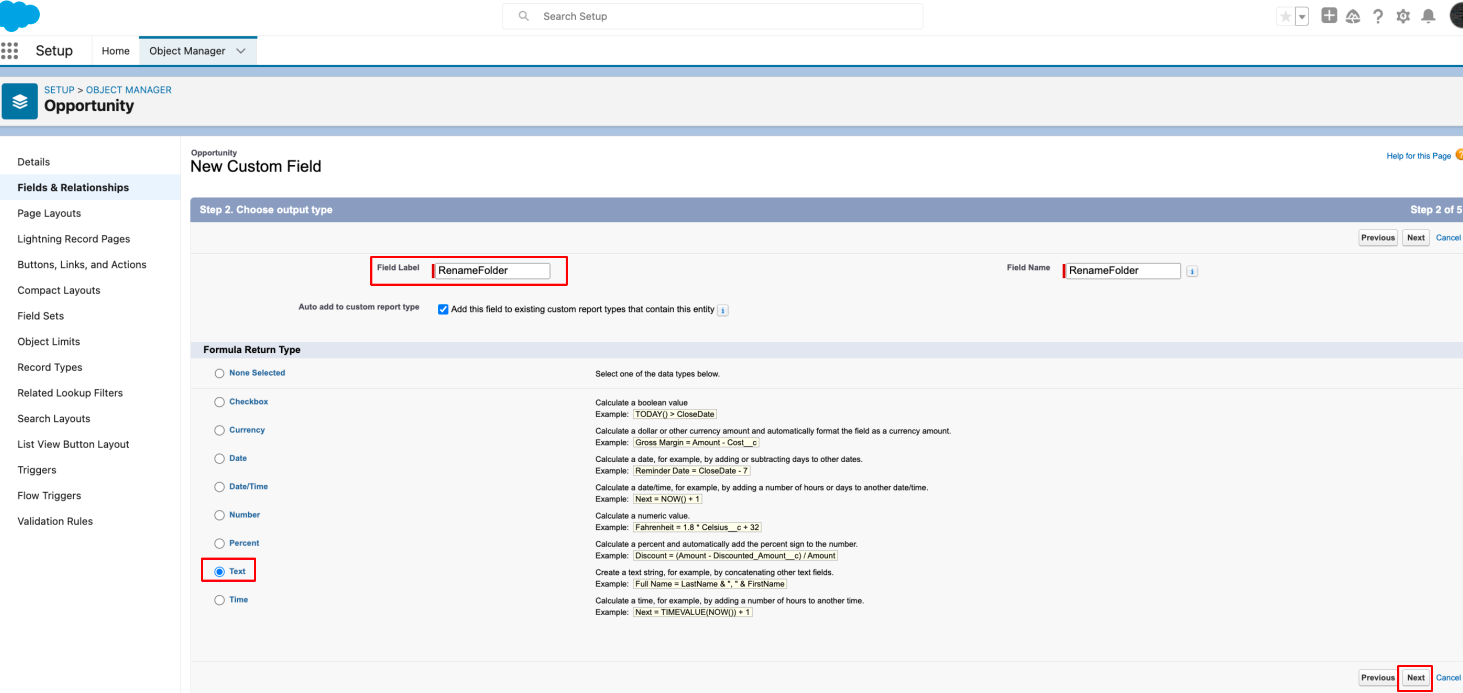Open Validation Rules in the sidebar
This screenshot has height=693, width=1463.
tap(55, 521)
